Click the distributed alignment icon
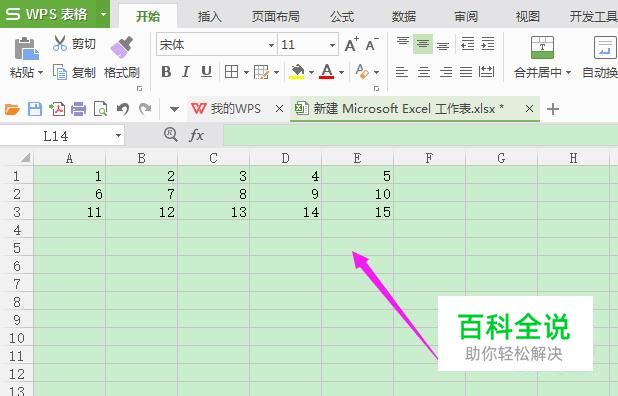 [486, 72]
